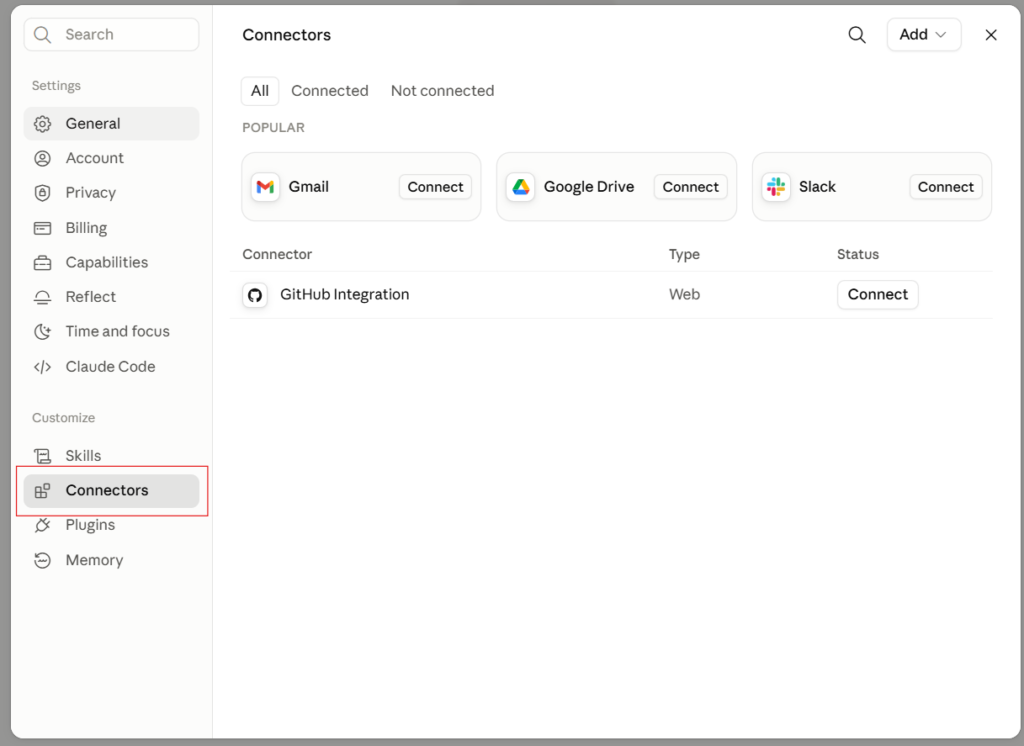Switch to the Connected tab
This screenshot has height=746, width=1024.
(330, 91)
